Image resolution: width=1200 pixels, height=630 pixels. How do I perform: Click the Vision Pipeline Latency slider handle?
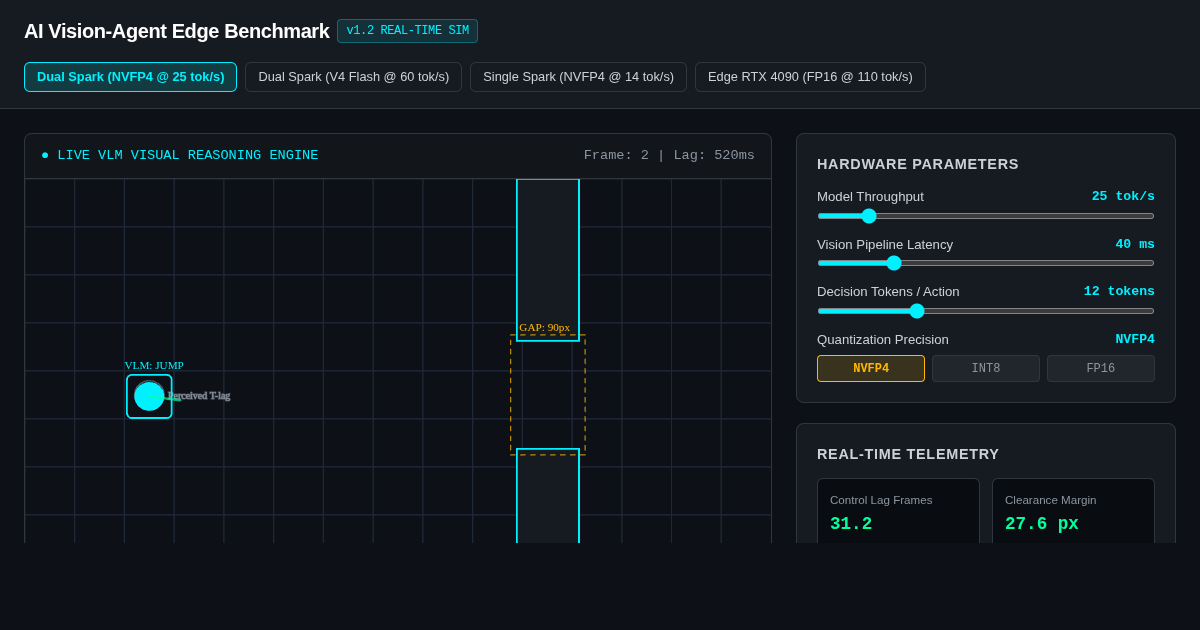[x=894, y=263]
